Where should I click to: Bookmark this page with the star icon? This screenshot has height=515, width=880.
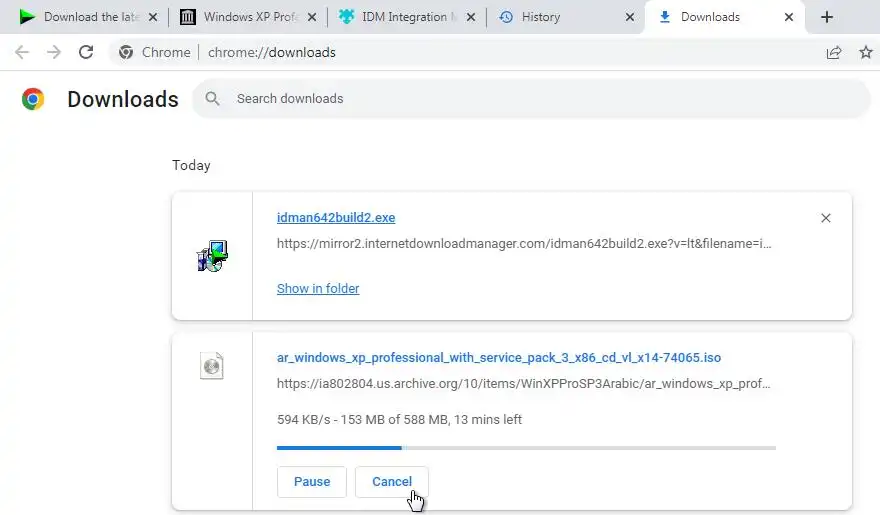coord(866,52)
